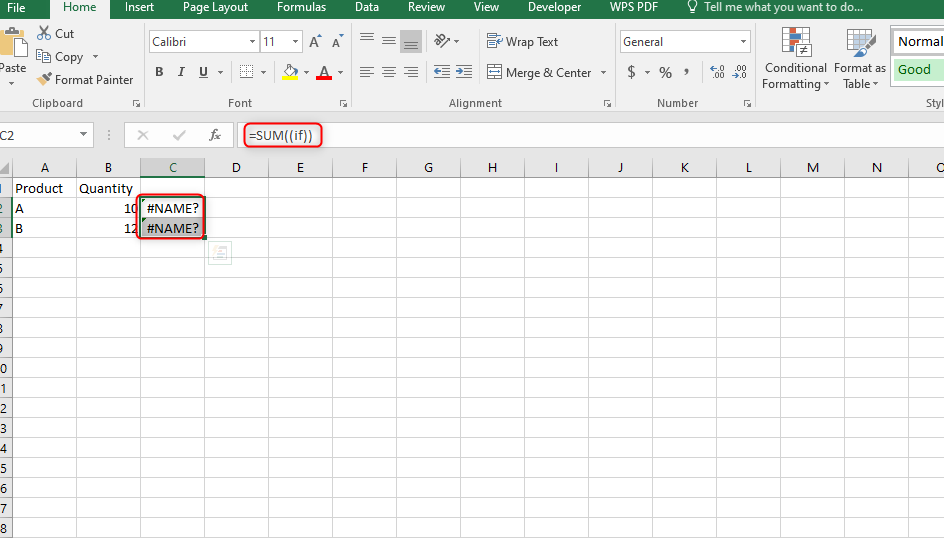
Task: Open font size dropdown
Action: tap(296, 42)
